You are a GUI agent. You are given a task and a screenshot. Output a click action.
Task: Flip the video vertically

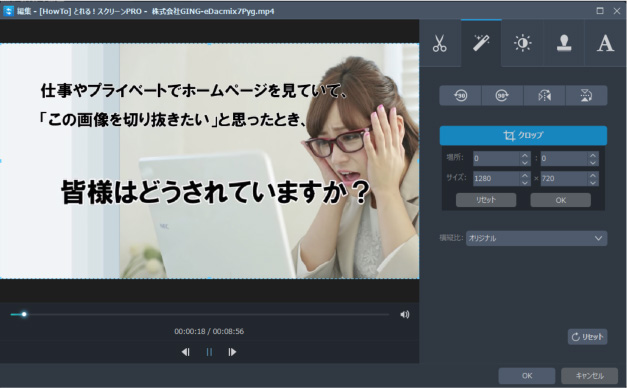coord(586,96)
